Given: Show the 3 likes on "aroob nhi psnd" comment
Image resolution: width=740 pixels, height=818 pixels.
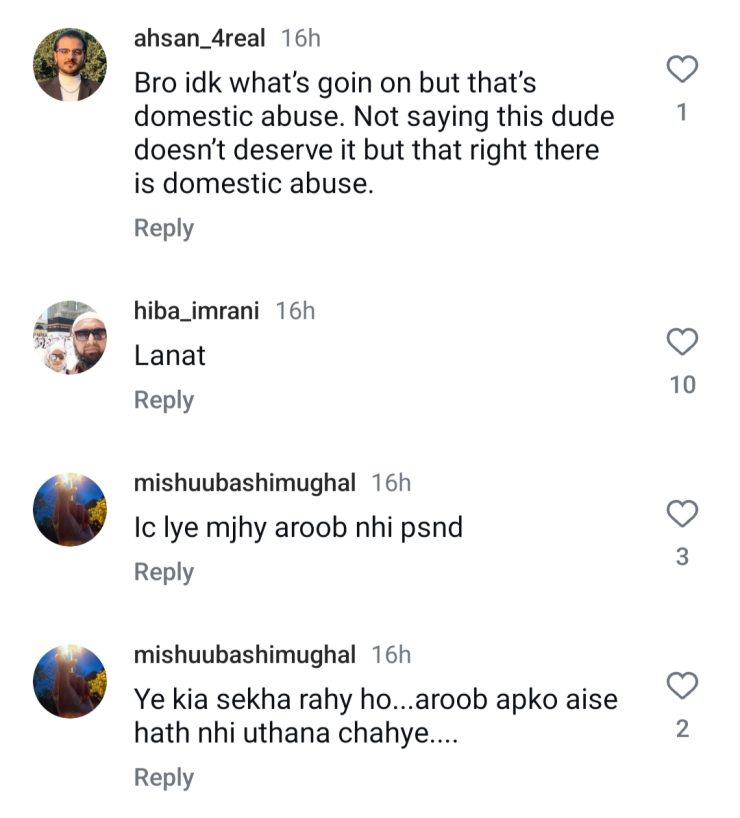Looking at the screenshot, I should pyautogui.click(x=682, y=557).
